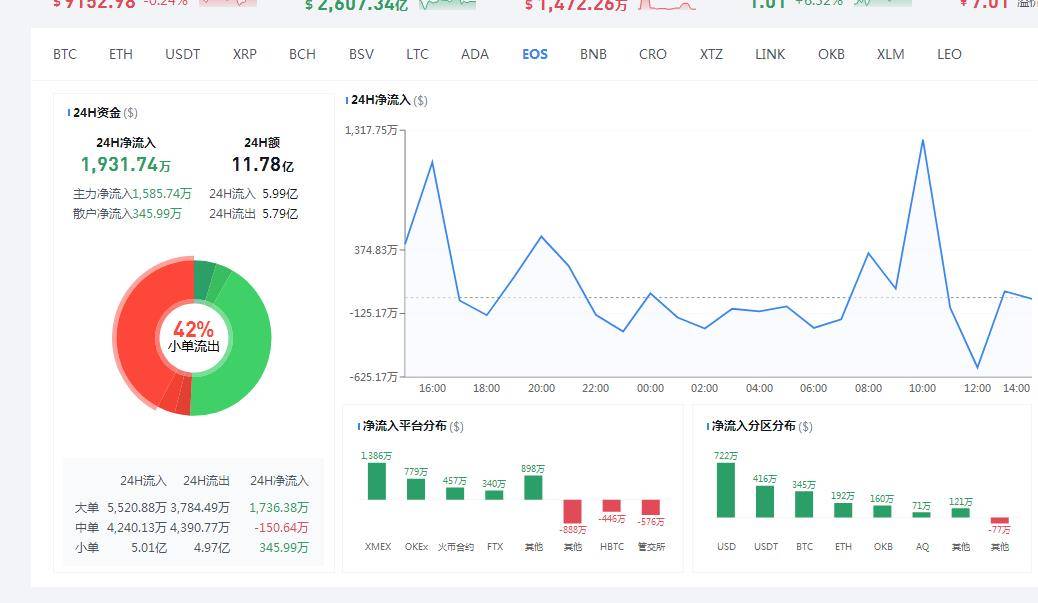Click the 净流入分区分布 section title
The image size is (1038, 603).
point(762,426)
